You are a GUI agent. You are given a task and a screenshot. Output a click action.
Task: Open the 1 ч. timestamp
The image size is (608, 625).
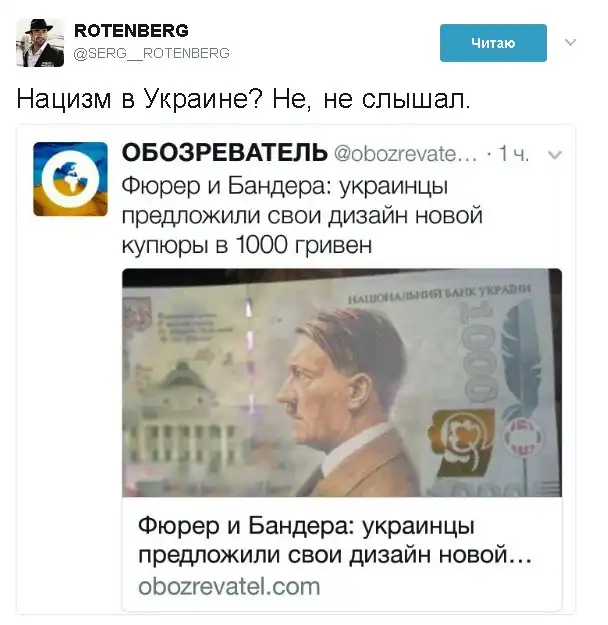point(514,153)
